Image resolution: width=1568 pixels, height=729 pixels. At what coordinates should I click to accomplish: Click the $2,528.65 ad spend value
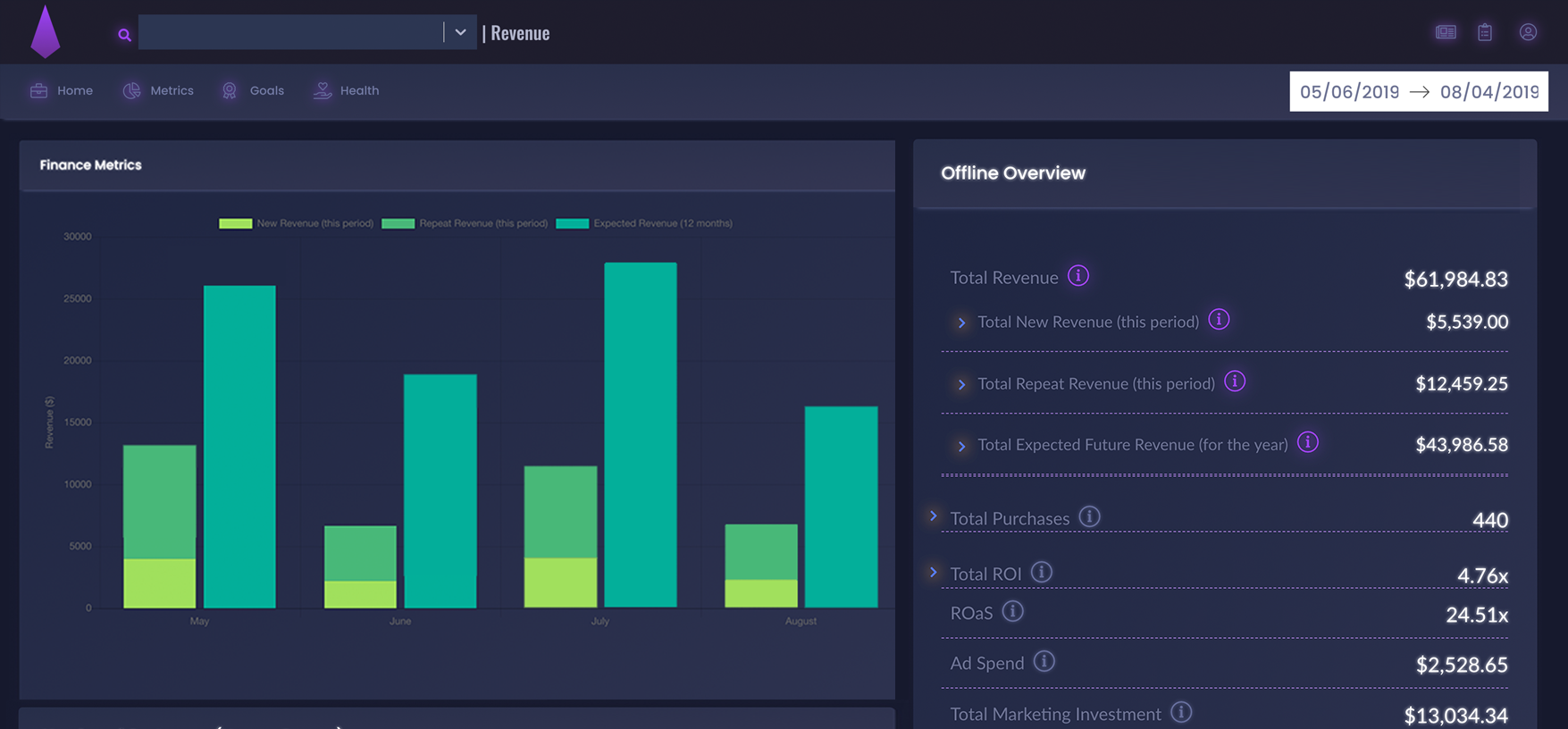pos(1462,665)
